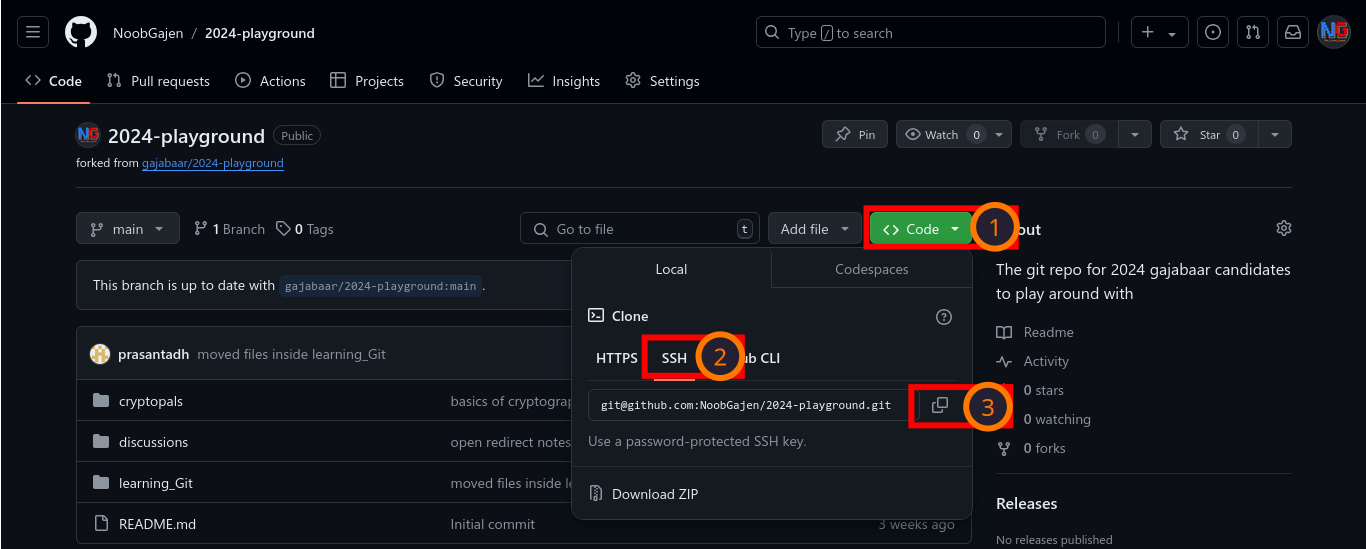Click the cryptopals folder icon
1366x549 pixels.
[x=100, y=401]
